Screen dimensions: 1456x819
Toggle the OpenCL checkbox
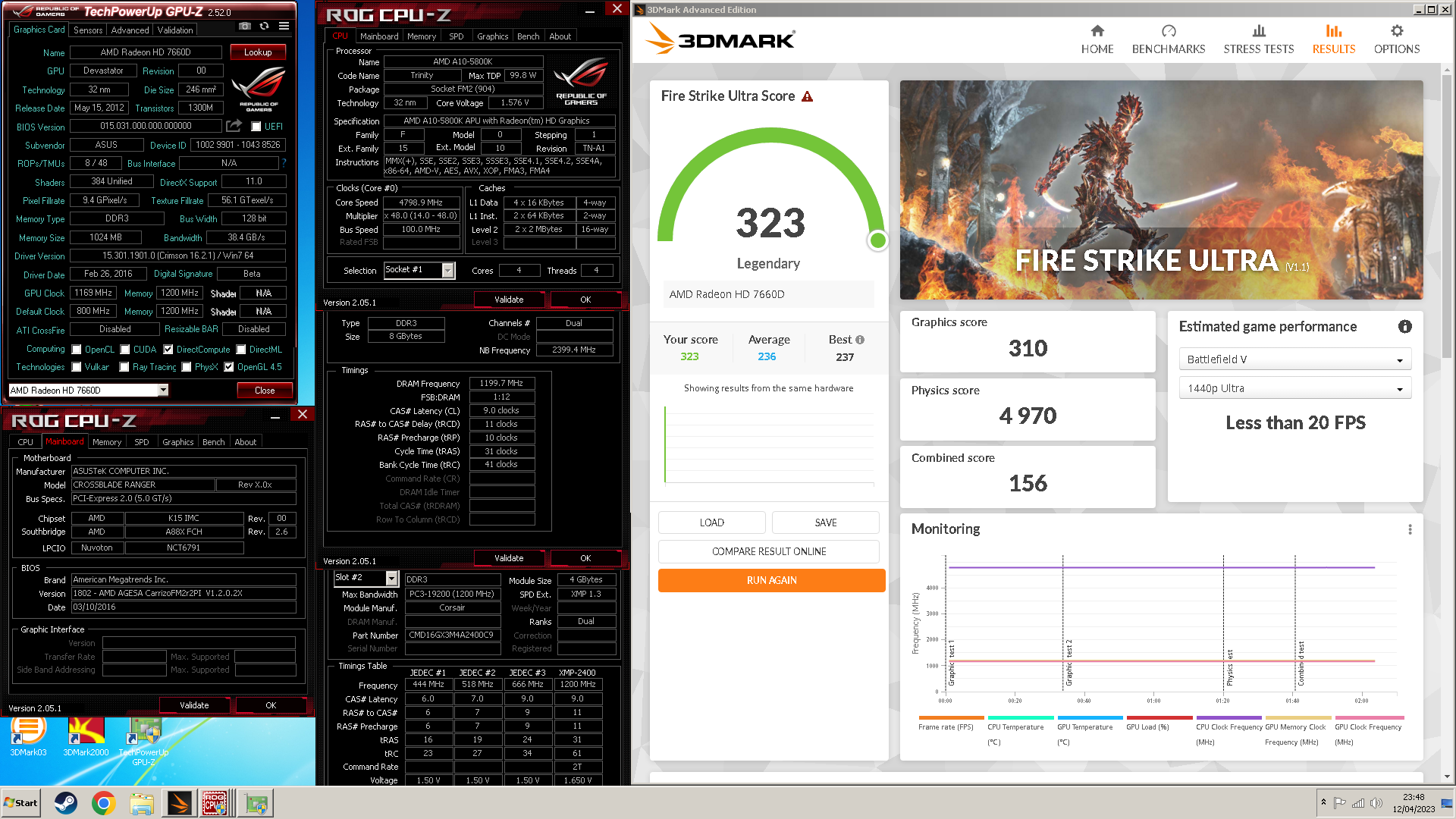click(76, 350)
